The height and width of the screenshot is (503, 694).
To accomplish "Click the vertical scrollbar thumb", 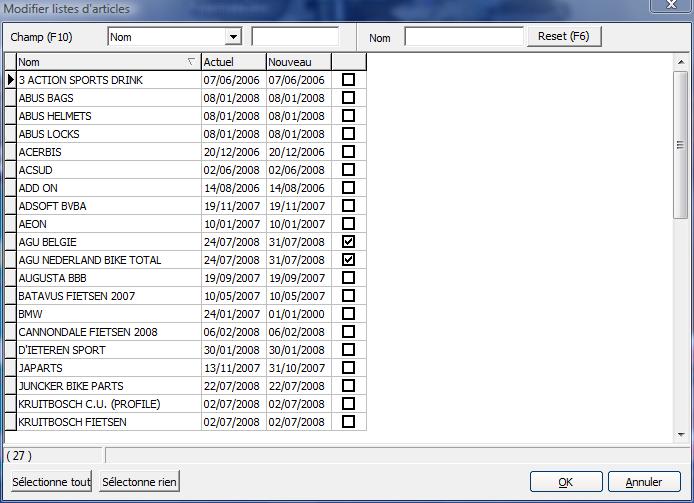I will tap(681, 145).
